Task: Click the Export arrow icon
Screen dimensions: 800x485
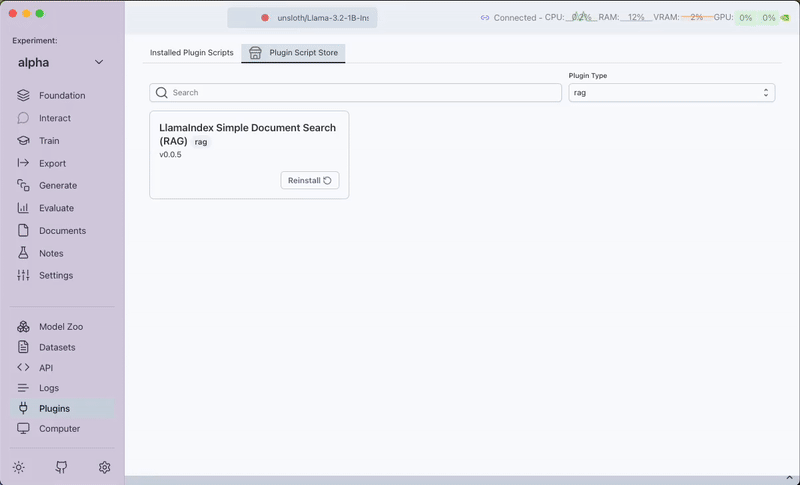Action: (23, 163)
